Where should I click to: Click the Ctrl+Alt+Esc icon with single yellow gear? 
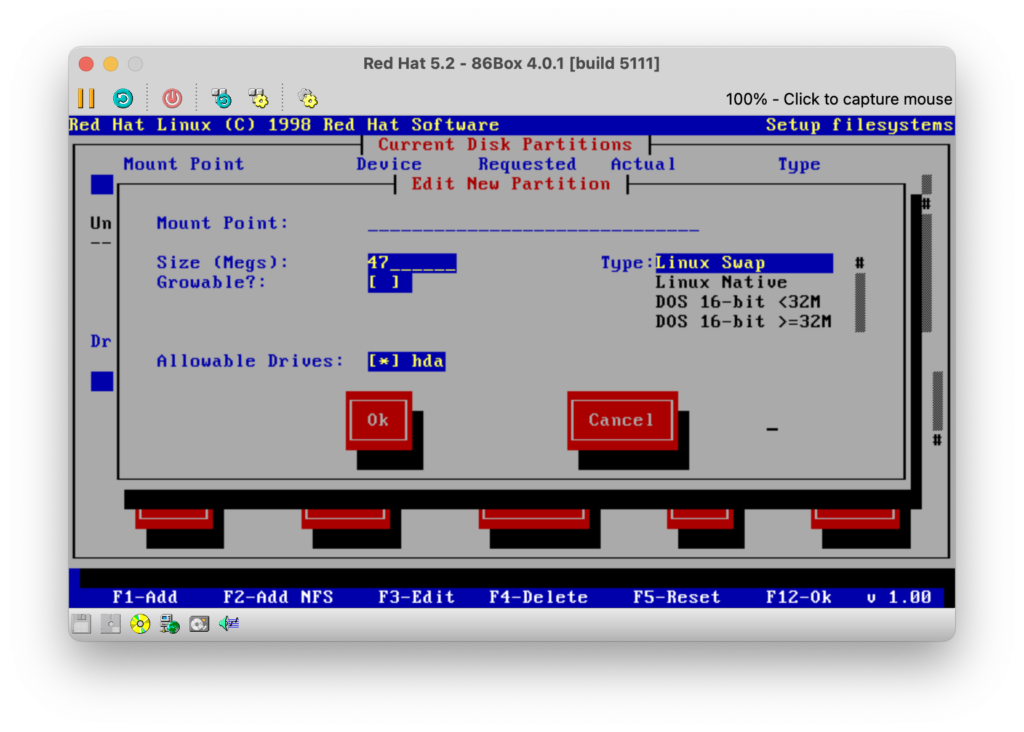(x=259, y=99)
